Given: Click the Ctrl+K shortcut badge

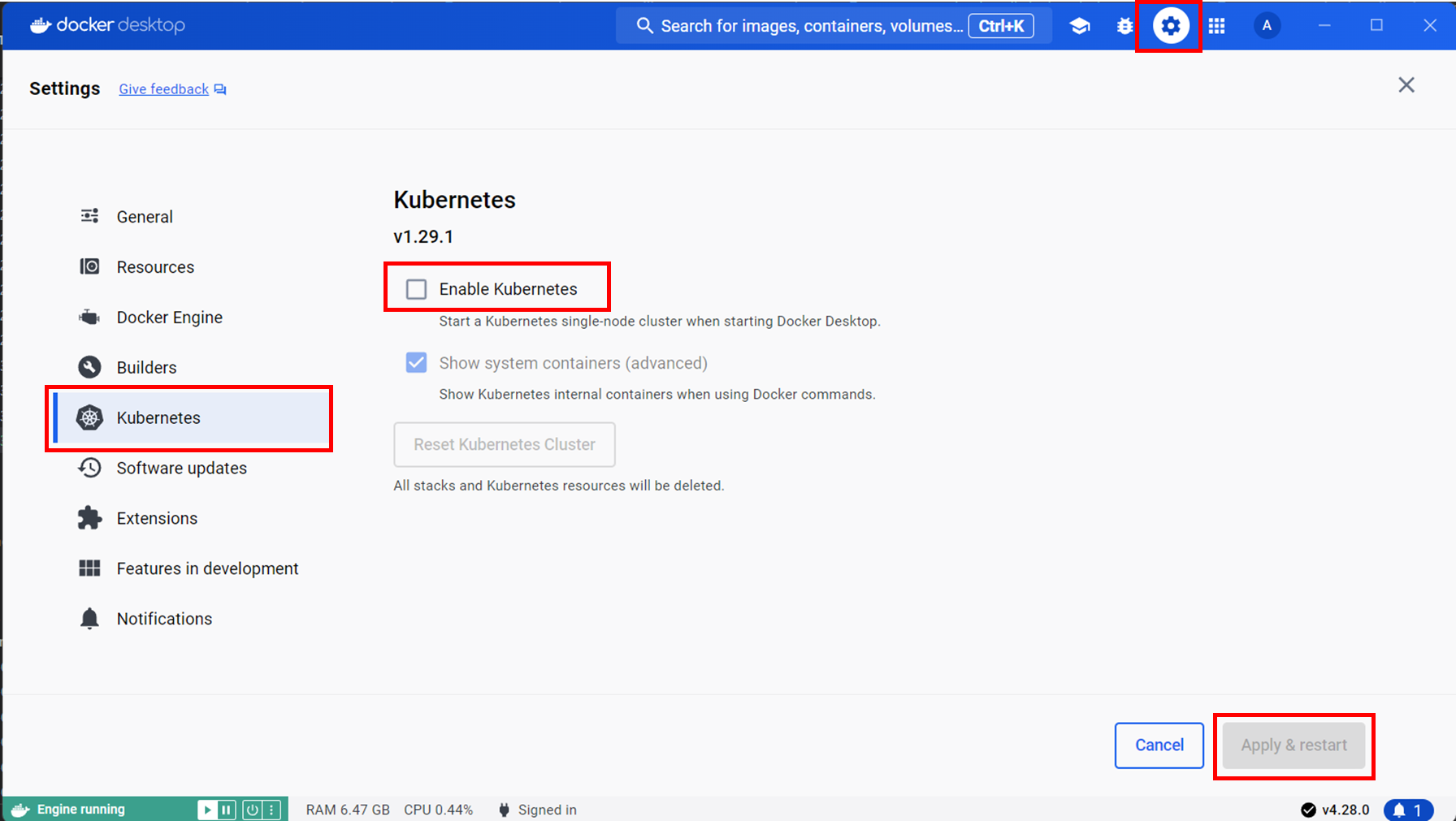Looking at the screenshot, I should pos(1001,26).
